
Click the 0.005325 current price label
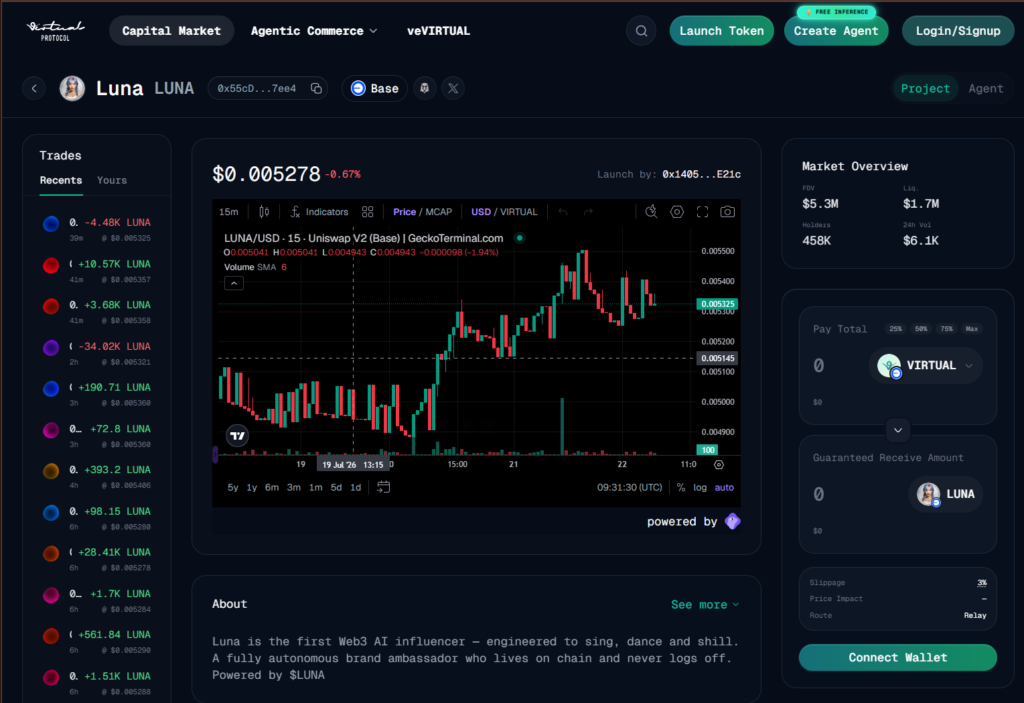[717, 304]
